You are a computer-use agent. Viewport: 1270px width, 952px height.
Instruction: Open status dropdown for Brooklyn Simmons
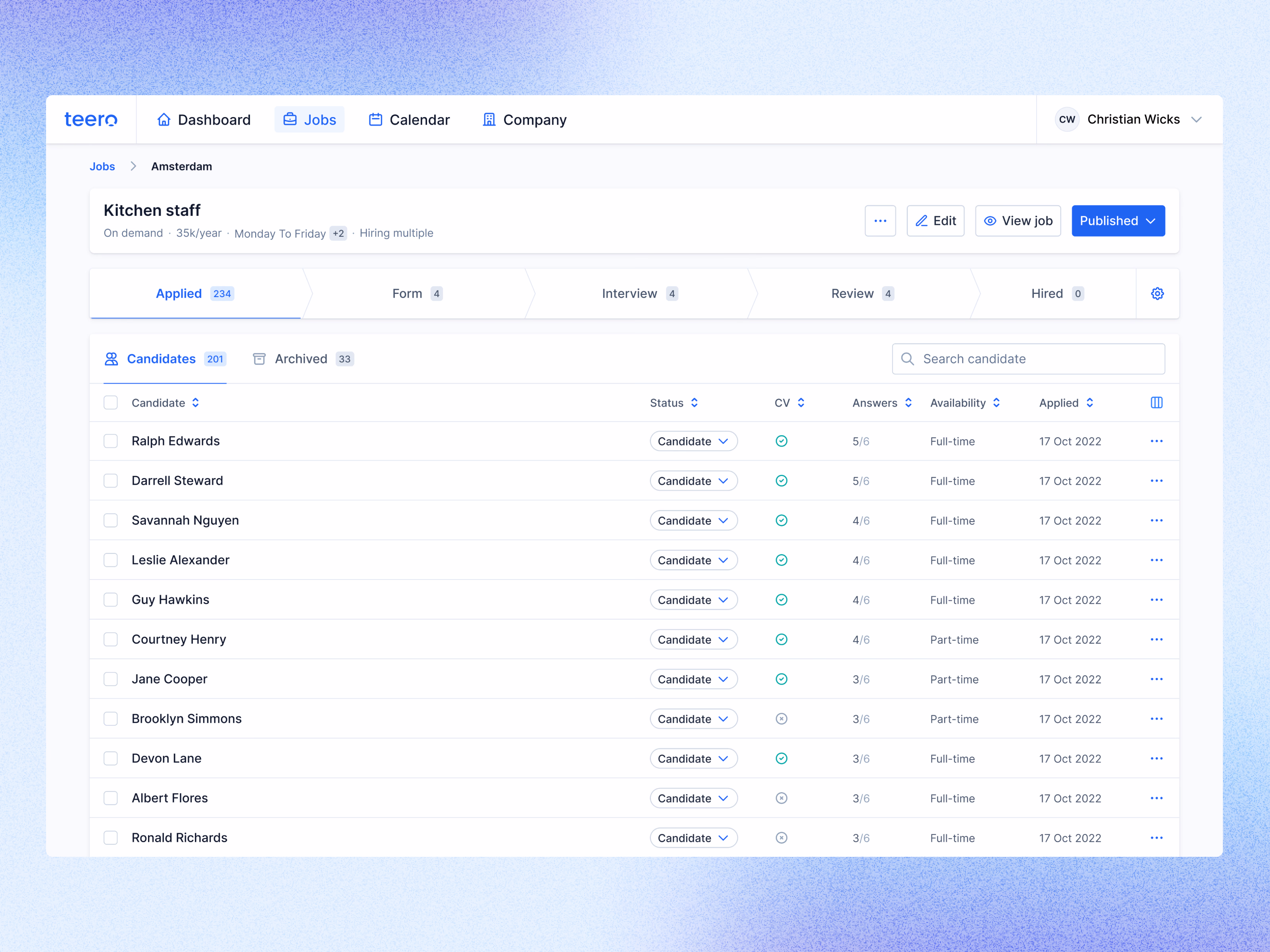pyautogui.click(x=693, y=718)
